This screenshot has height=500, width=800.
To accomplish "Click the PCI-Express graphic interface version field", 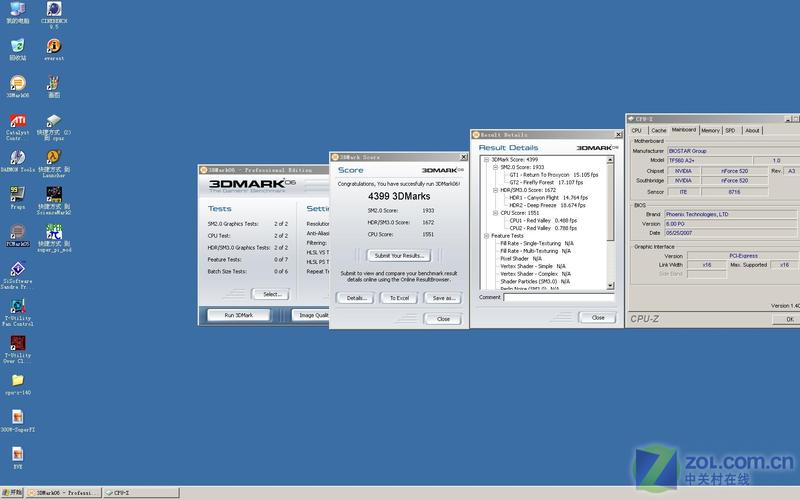I will tap(743, 256).
